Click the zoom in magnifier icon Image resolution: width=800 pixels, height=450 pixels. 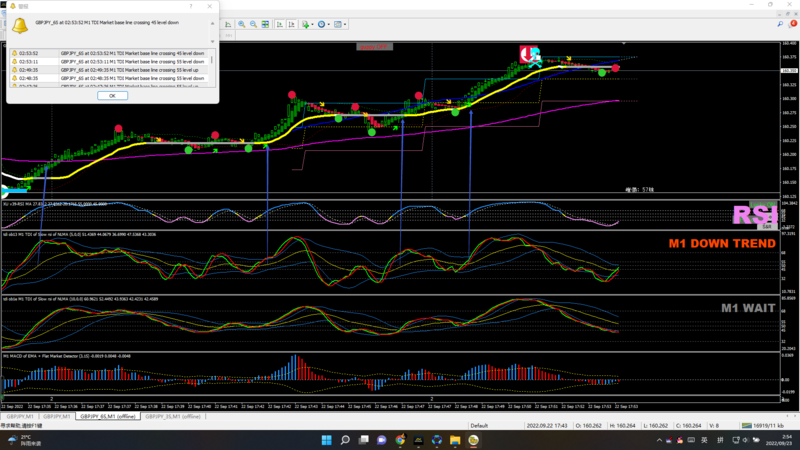tap(241, 24)
